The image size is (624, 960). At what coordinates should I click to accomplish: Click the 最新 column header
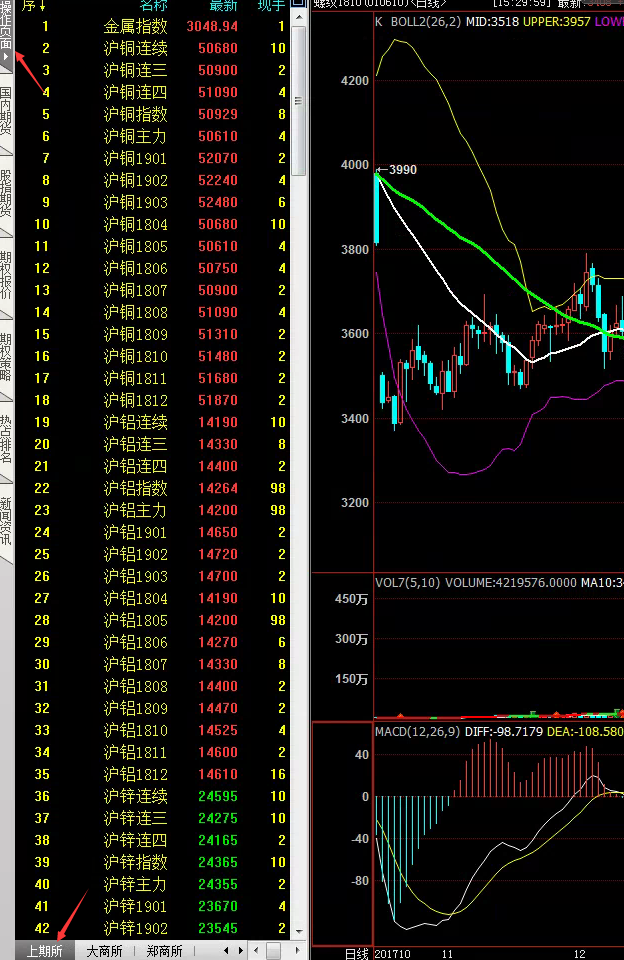click(x=223, y=6)
